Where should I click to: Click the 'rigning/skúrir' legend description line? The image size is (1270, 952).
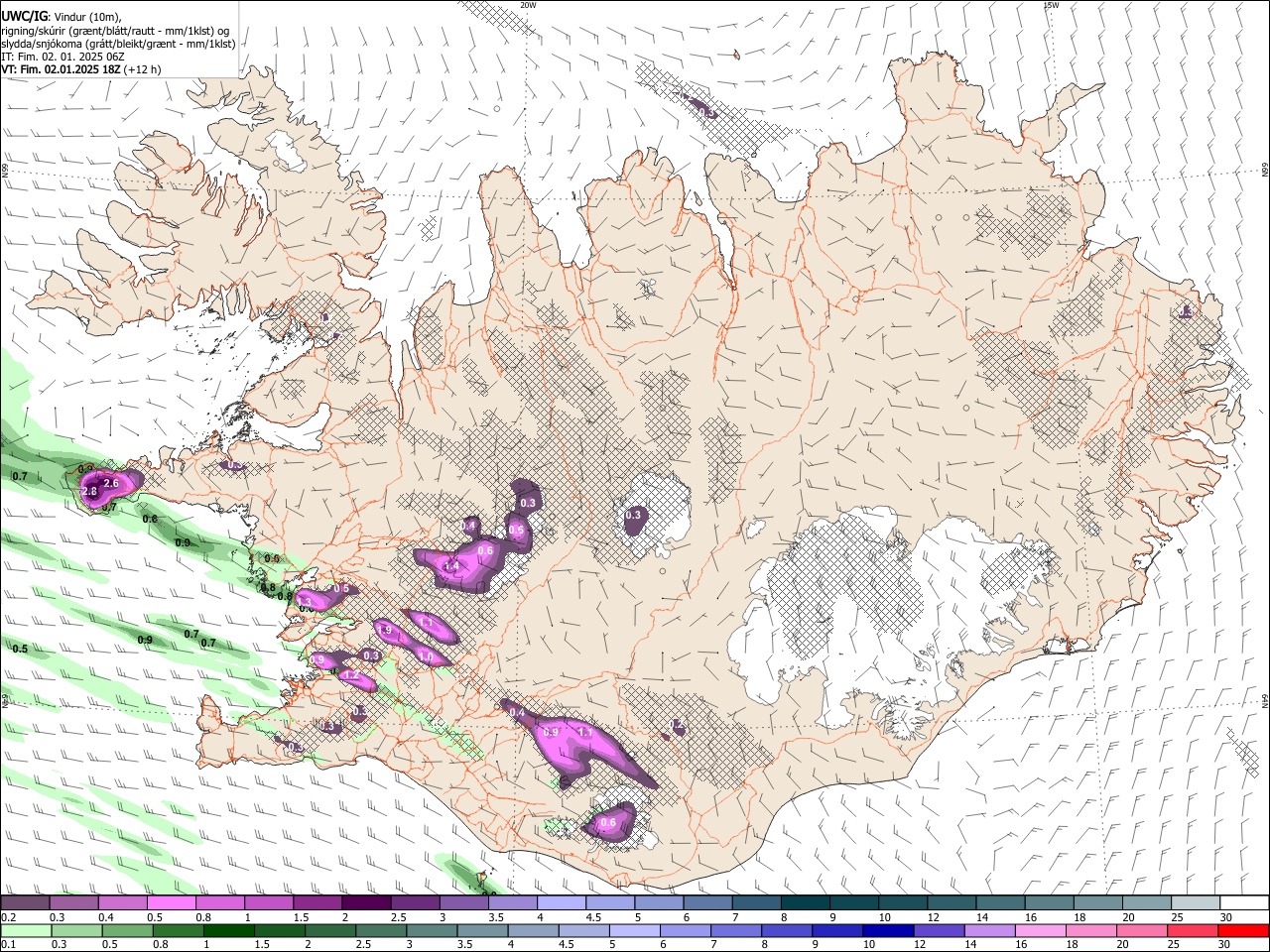(116, 31)
